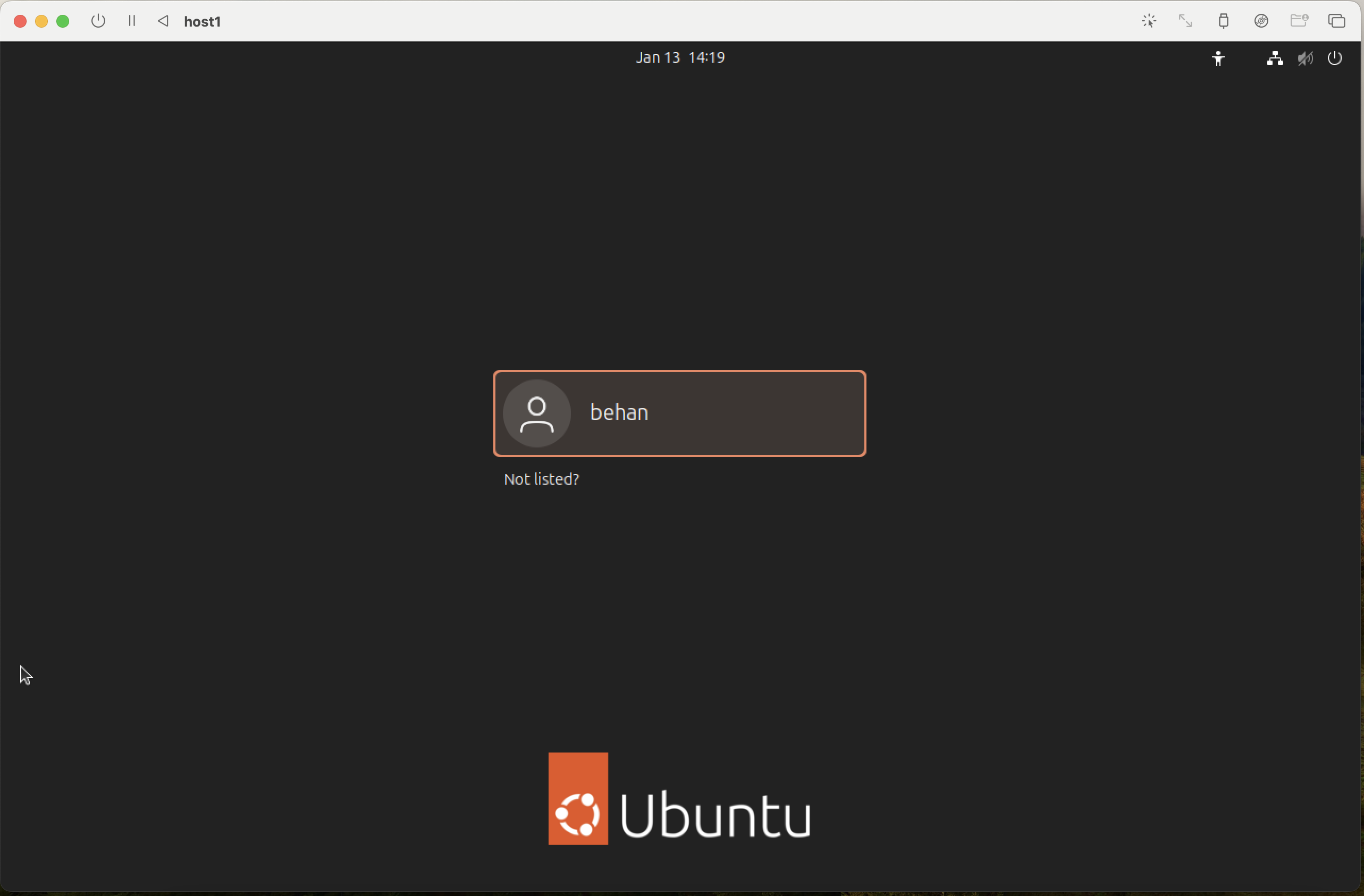Open the USB devices icon
1364x896 pixels.
(1223, 21)
